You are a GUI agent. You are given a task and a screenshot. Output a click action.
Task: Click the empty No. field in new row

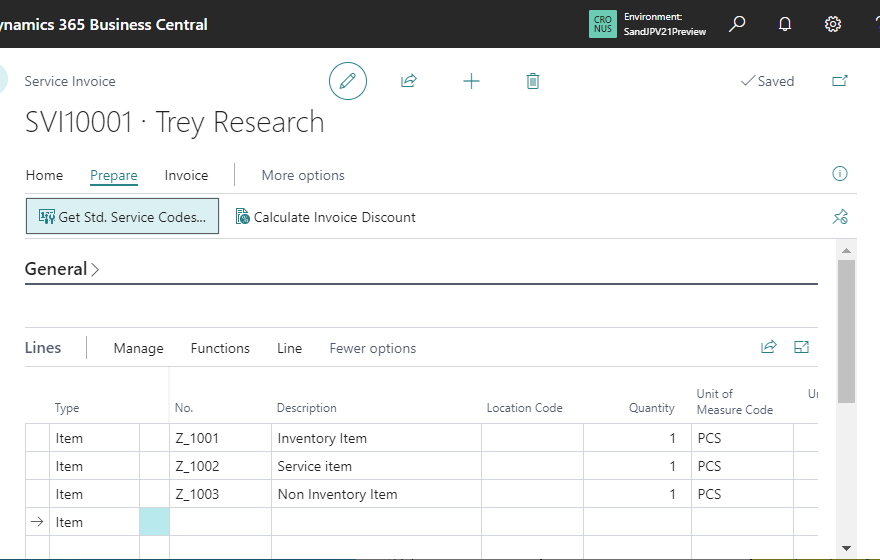point(221,522)
